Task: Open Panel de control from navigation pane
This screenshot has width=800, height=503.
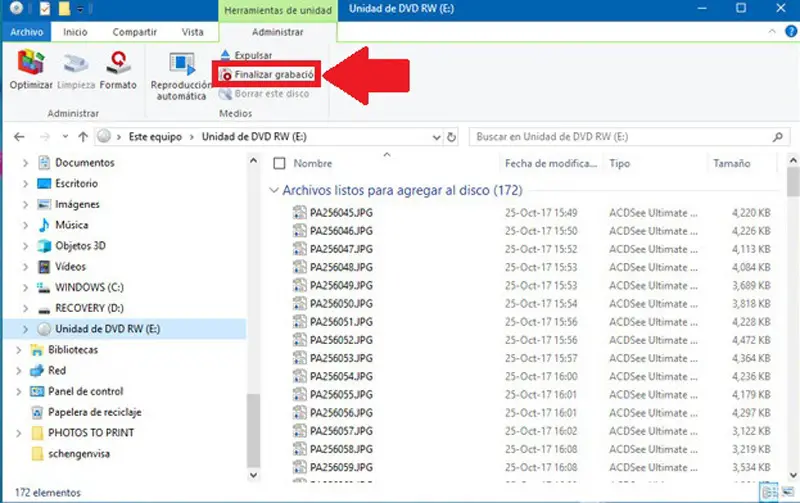Action: pyautogui.click(x=86, y=391)
